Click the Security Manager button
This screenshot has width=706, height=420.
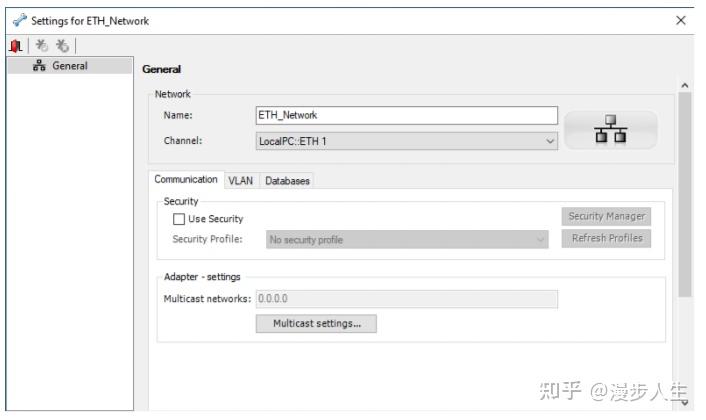[x=606, y=216]
